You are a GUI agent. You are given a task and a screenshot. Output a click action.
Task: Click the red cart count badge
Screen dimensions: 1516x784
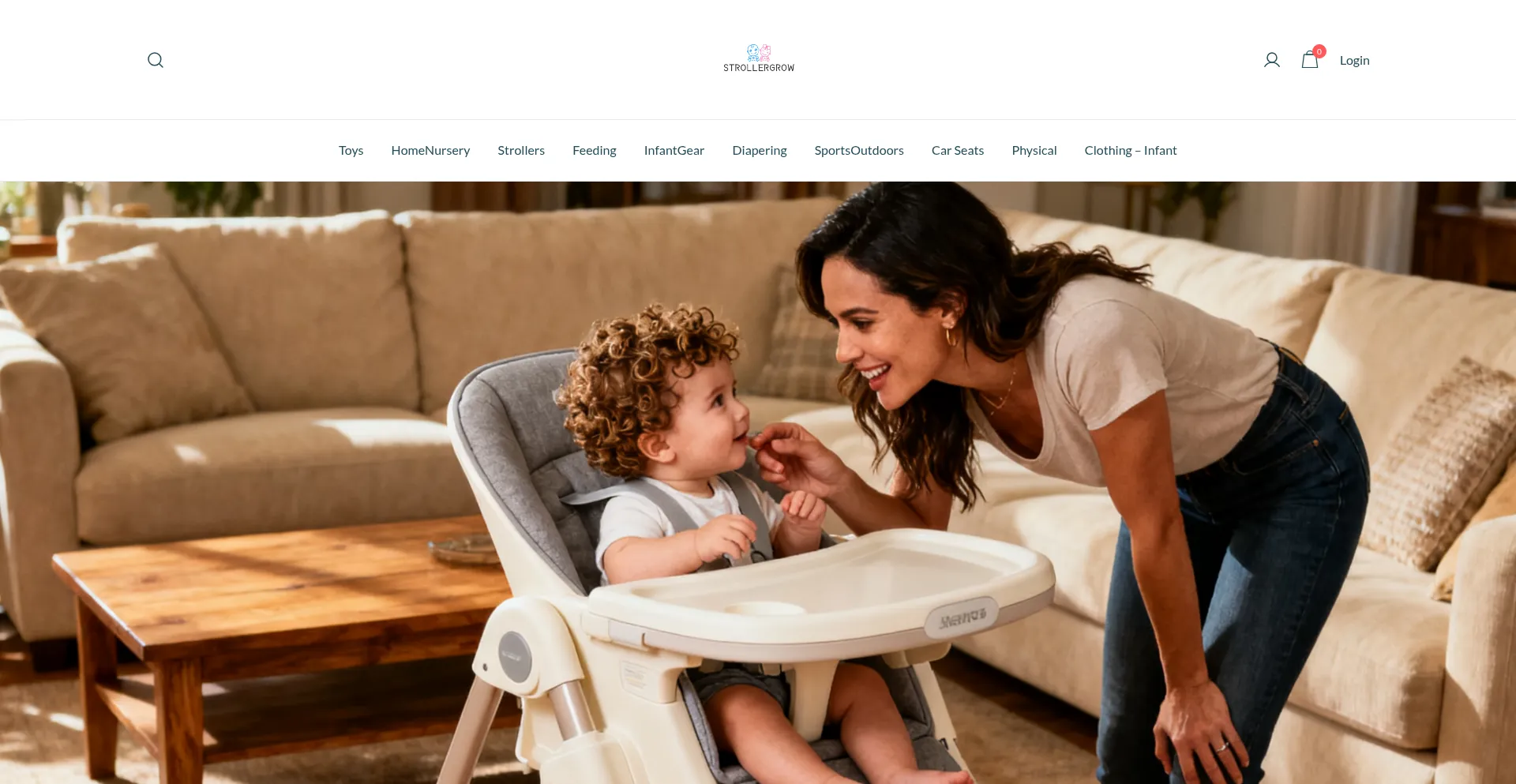point(1319,51)
